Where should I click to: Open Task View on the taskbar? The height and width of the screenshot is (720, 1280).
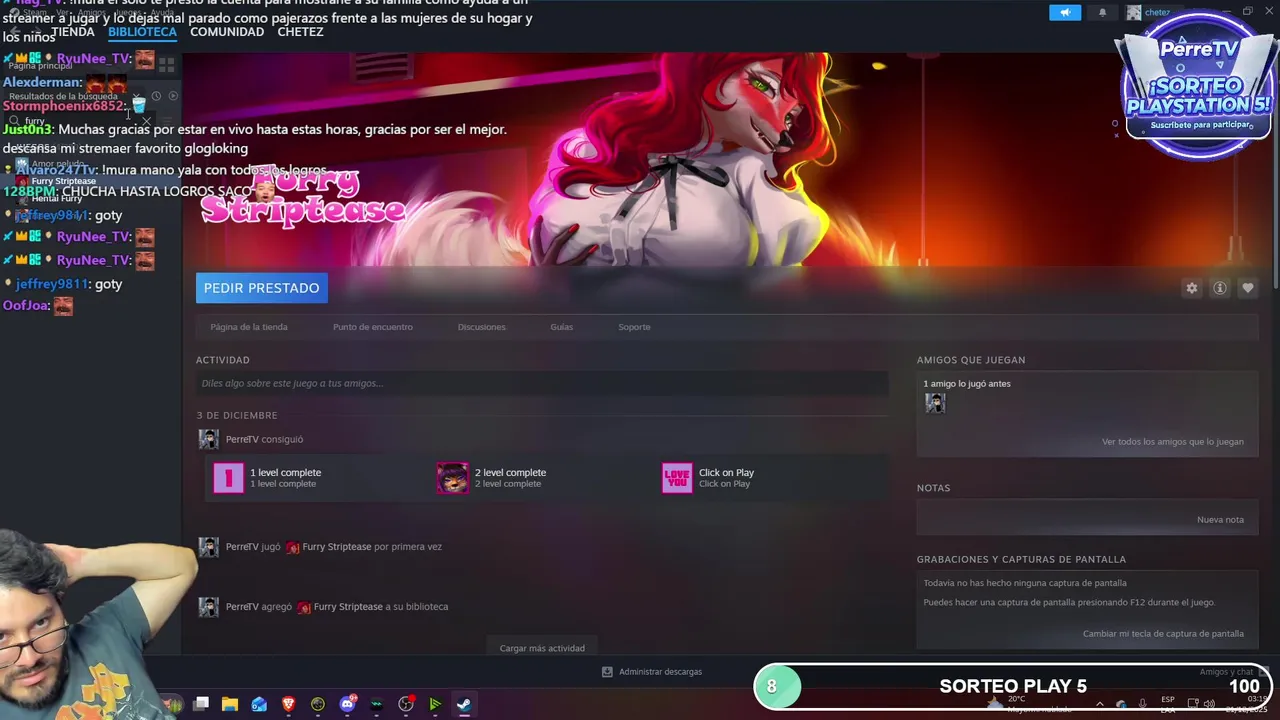201,704
